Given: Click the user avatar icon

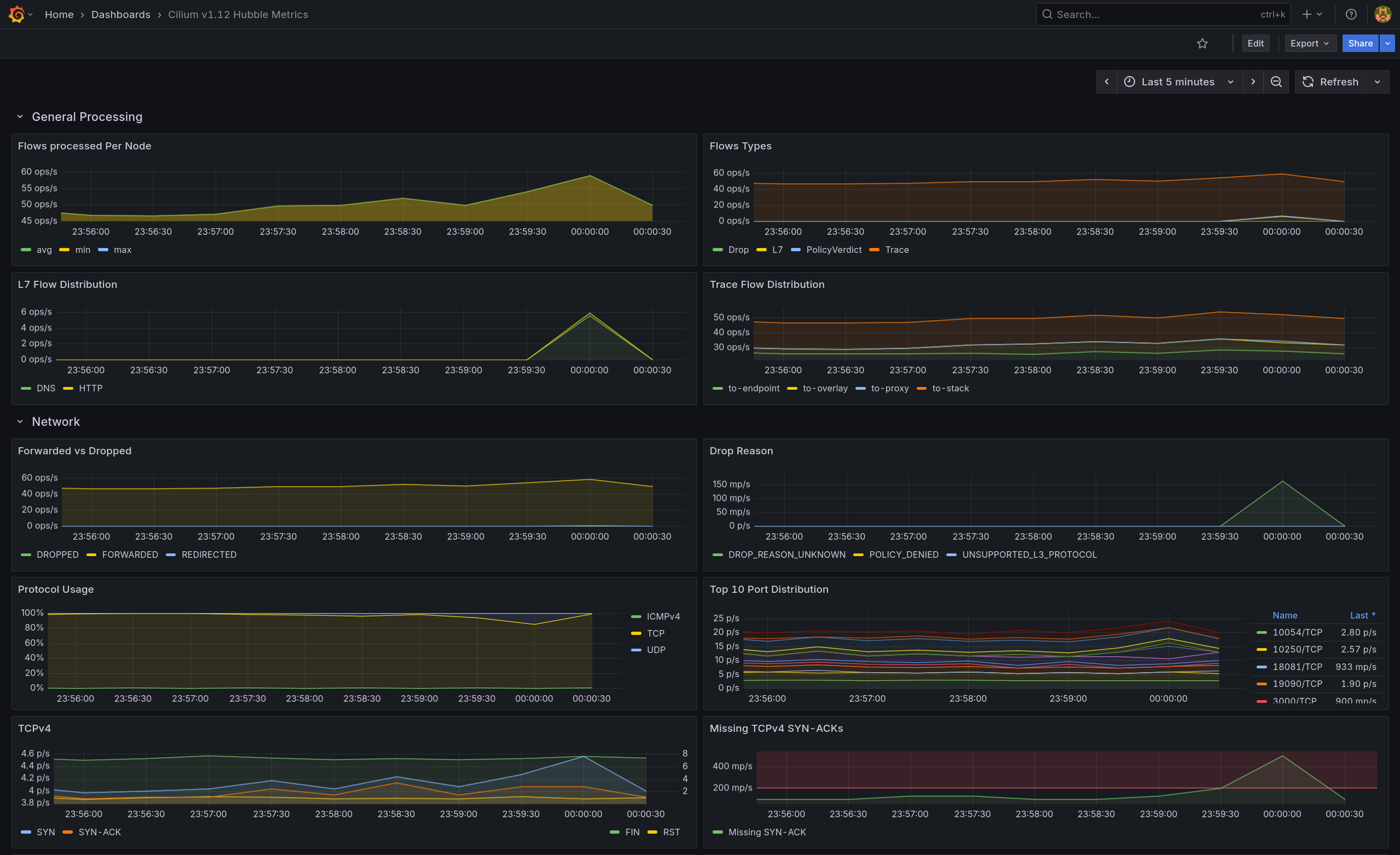Looking at the screenshot, I should [1382, 14].
